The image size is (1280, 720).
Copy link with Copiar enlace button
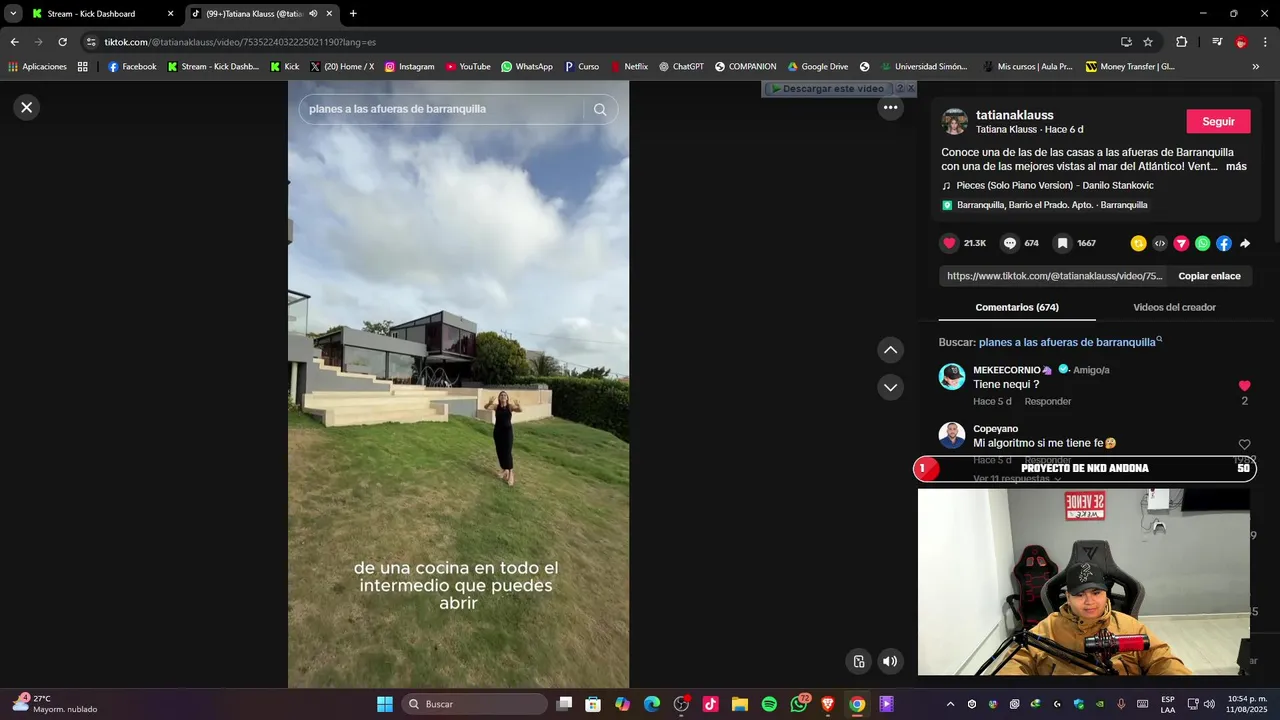1209,276
